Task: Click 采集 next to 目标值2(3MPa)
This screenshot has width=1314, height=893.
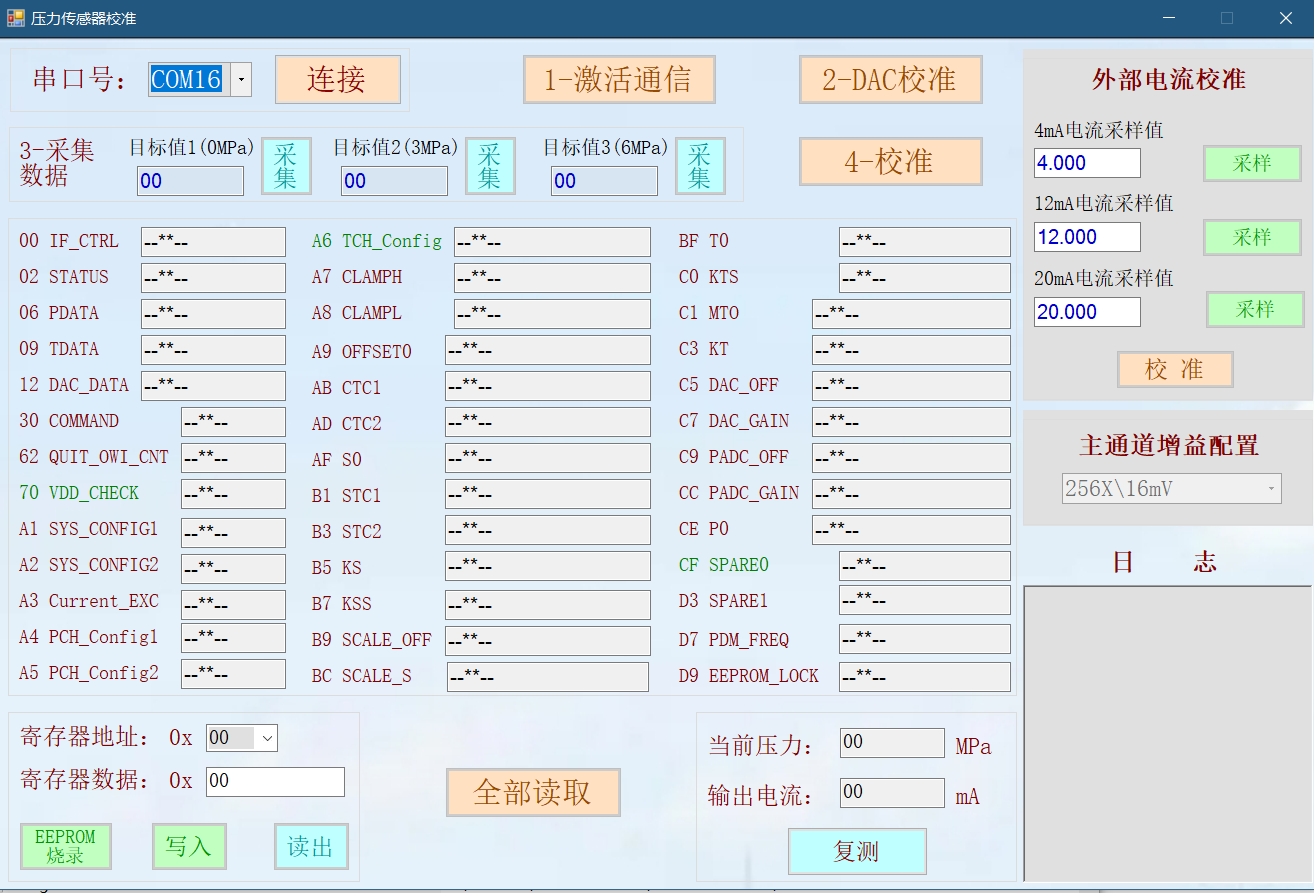Action: (490, 165)
